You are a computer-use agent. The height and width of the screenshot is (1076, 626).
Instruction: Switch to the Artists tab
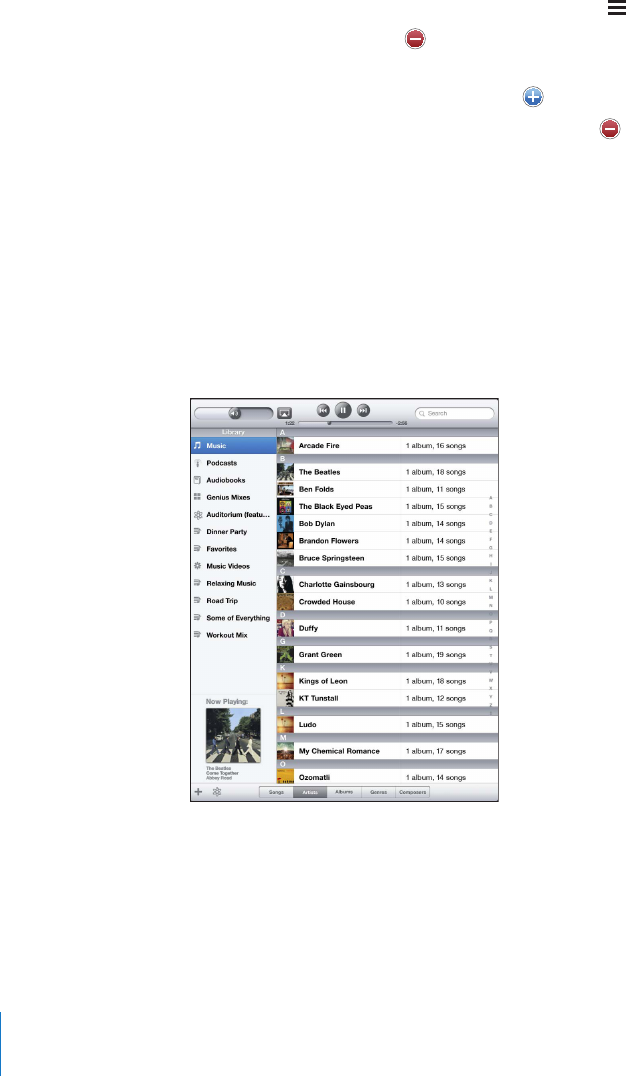(x=310, y=792)
